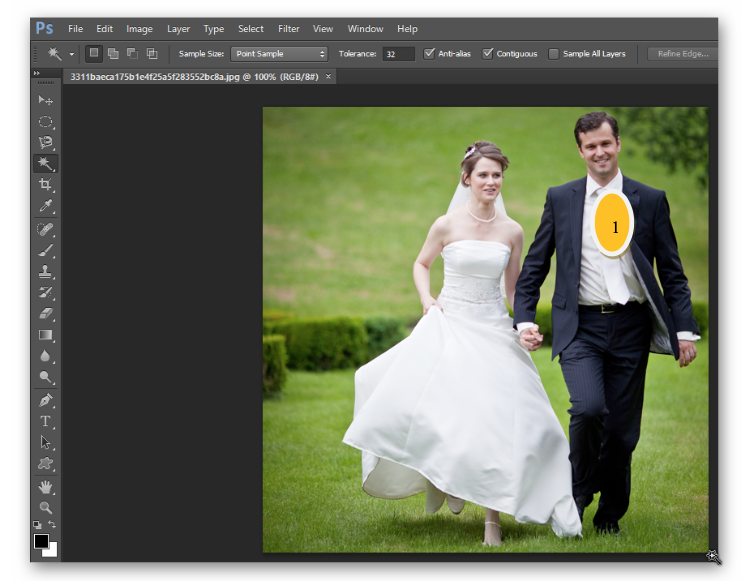The height and width of the screenshot is (581, 747).
Task: Activate the Horizontal Type tool
Action: tap(45, 421)
